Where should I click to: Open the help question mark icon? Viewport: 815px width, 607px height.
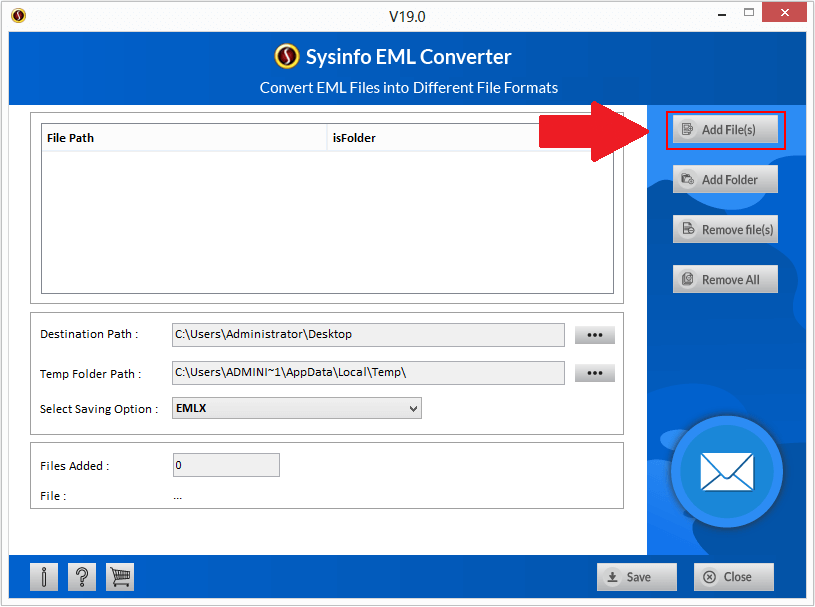82,577
